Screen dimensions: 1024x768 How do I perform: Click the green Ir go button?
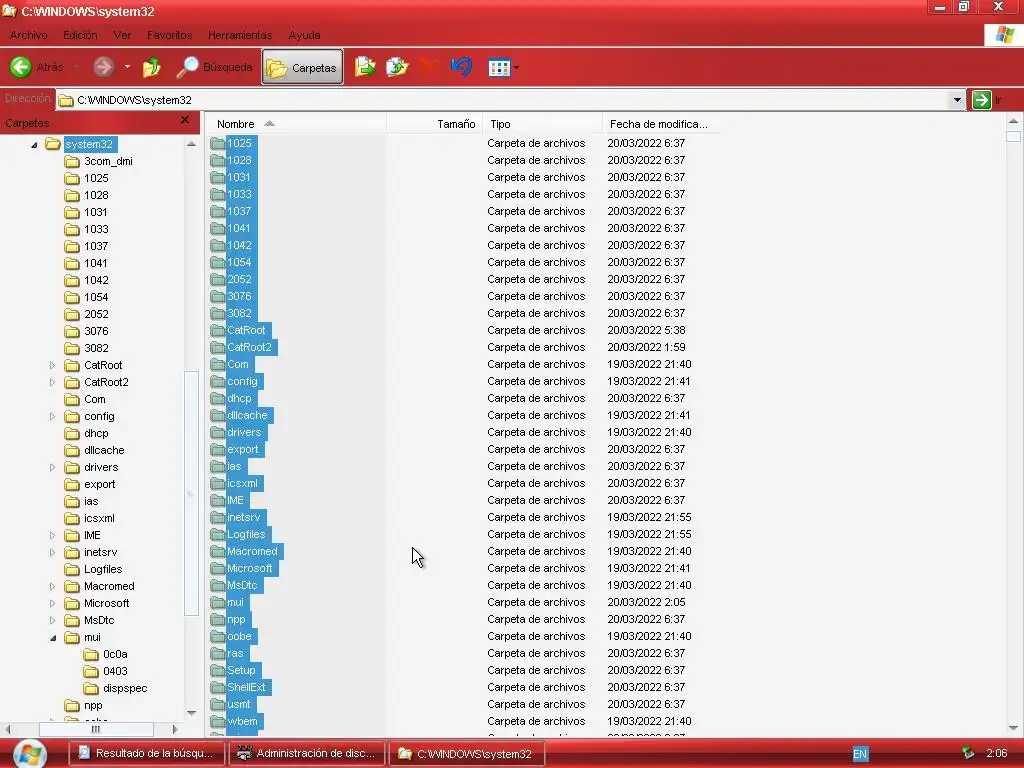tap(982, 100)
